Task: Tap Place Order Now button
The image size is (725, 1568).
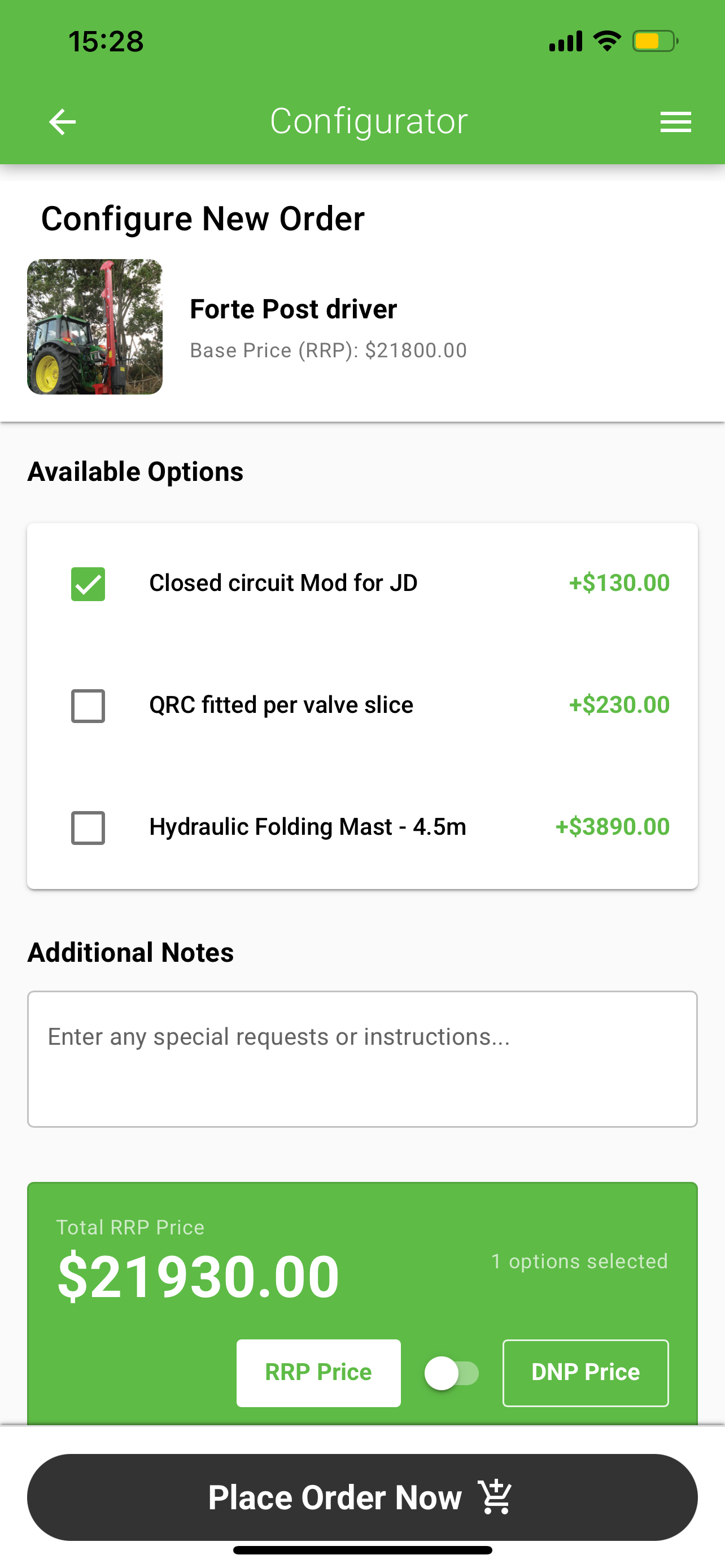Action: 362,1497
